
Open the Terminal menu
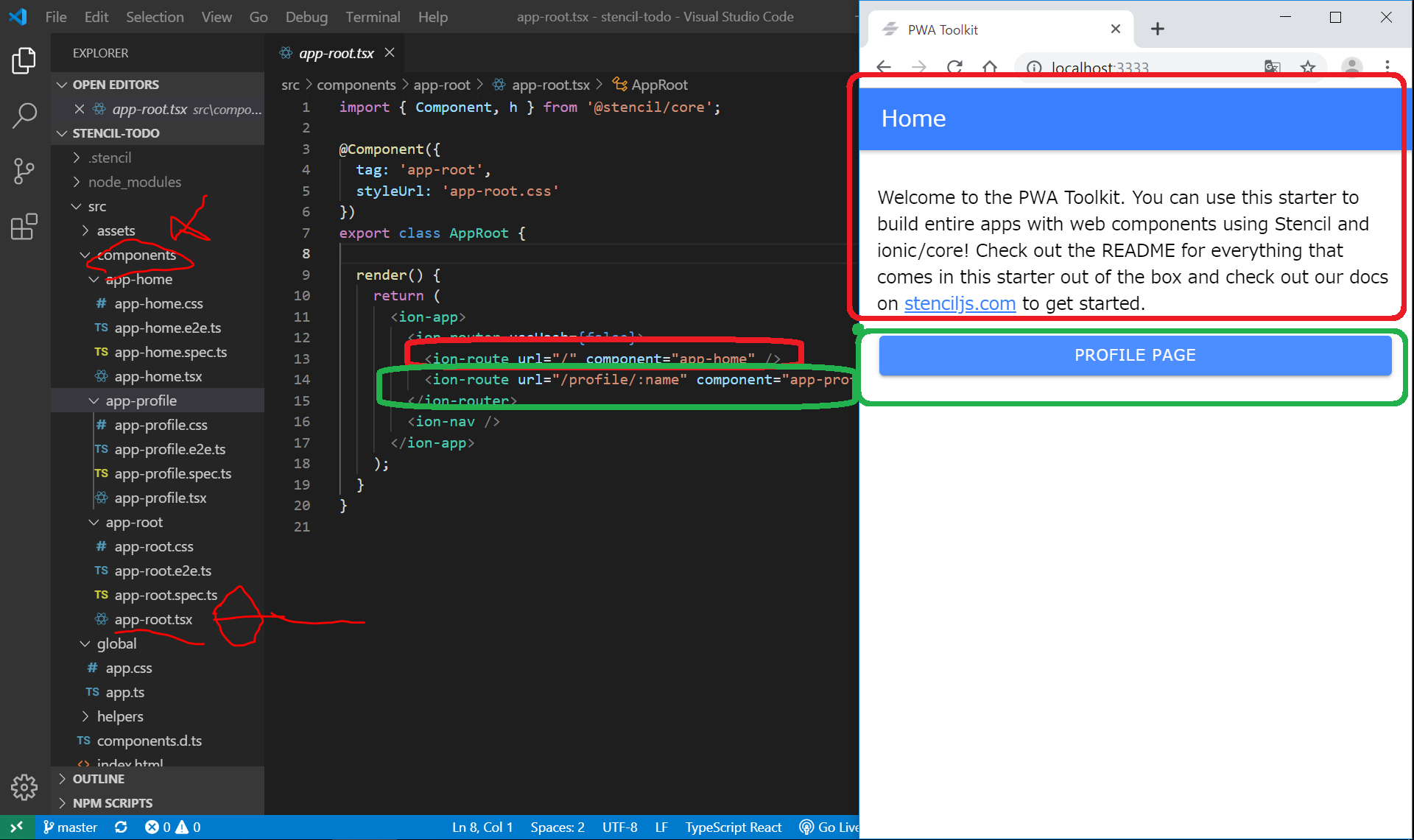coord(373,17)
